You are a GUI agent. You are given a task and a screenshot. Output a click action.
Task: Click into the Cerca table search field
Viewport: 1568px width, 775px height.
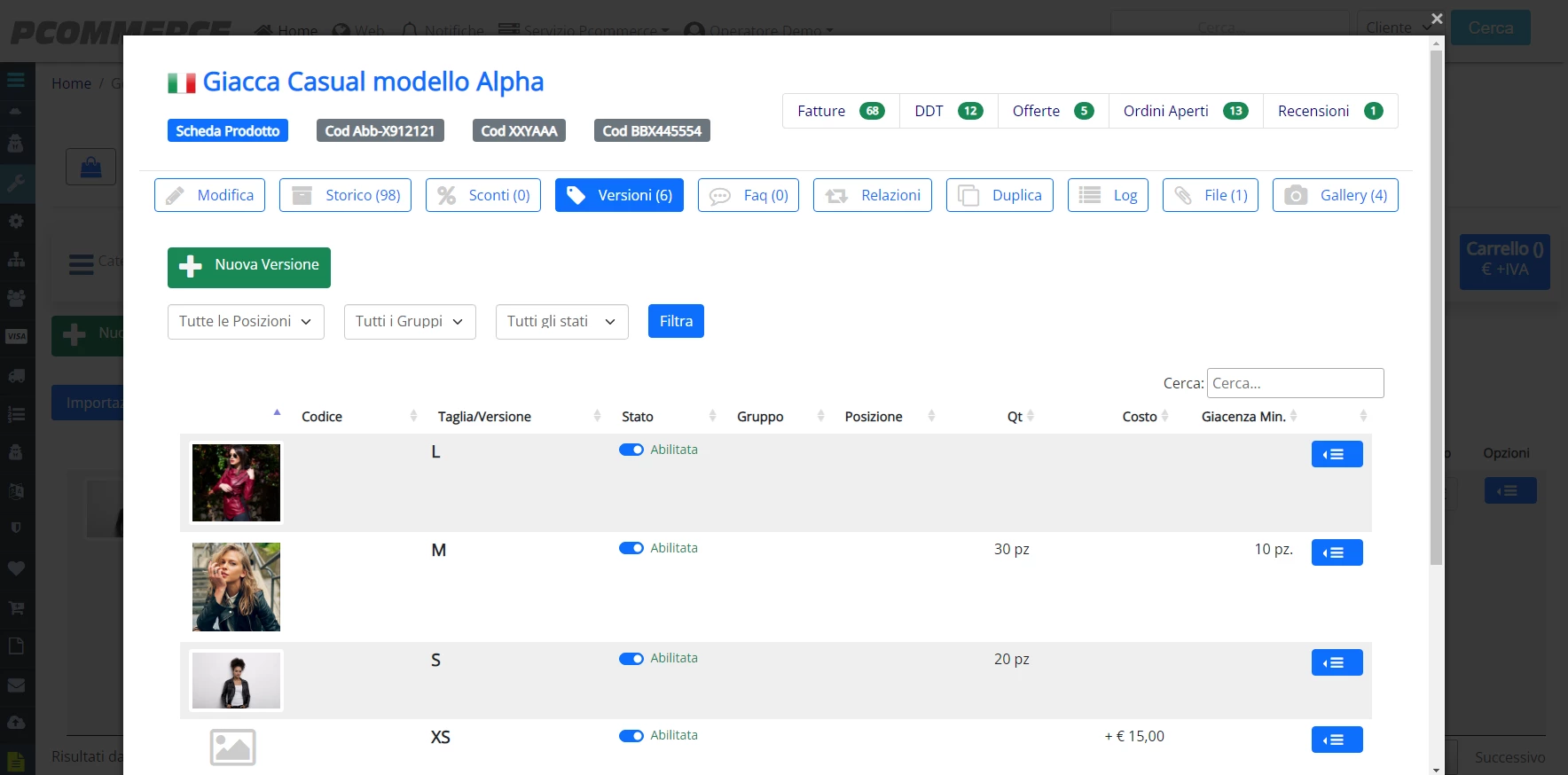[1295, 383]
